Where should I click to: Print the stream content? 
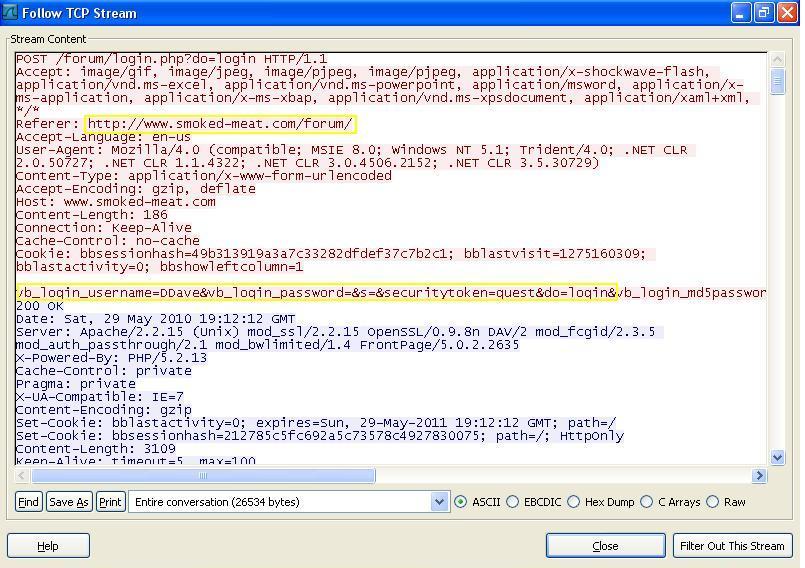[x=110, y=502]
